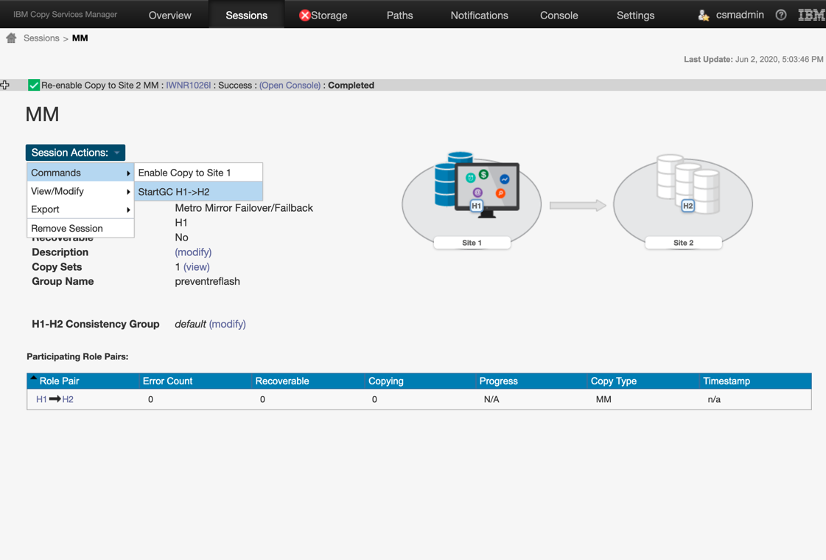
Task: Modify the H1-H2 Consistency Group
Action: point(228,324)
